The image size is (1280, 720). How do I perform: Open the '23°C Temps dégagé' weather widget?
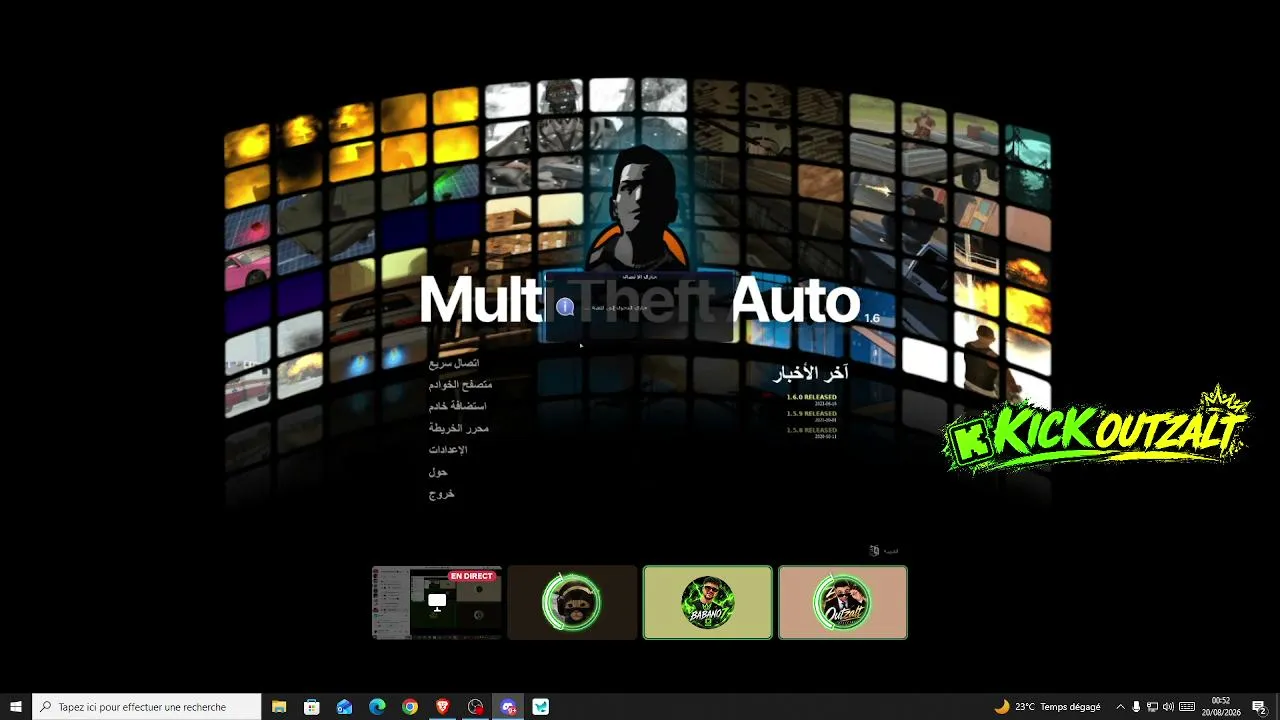1047,707
